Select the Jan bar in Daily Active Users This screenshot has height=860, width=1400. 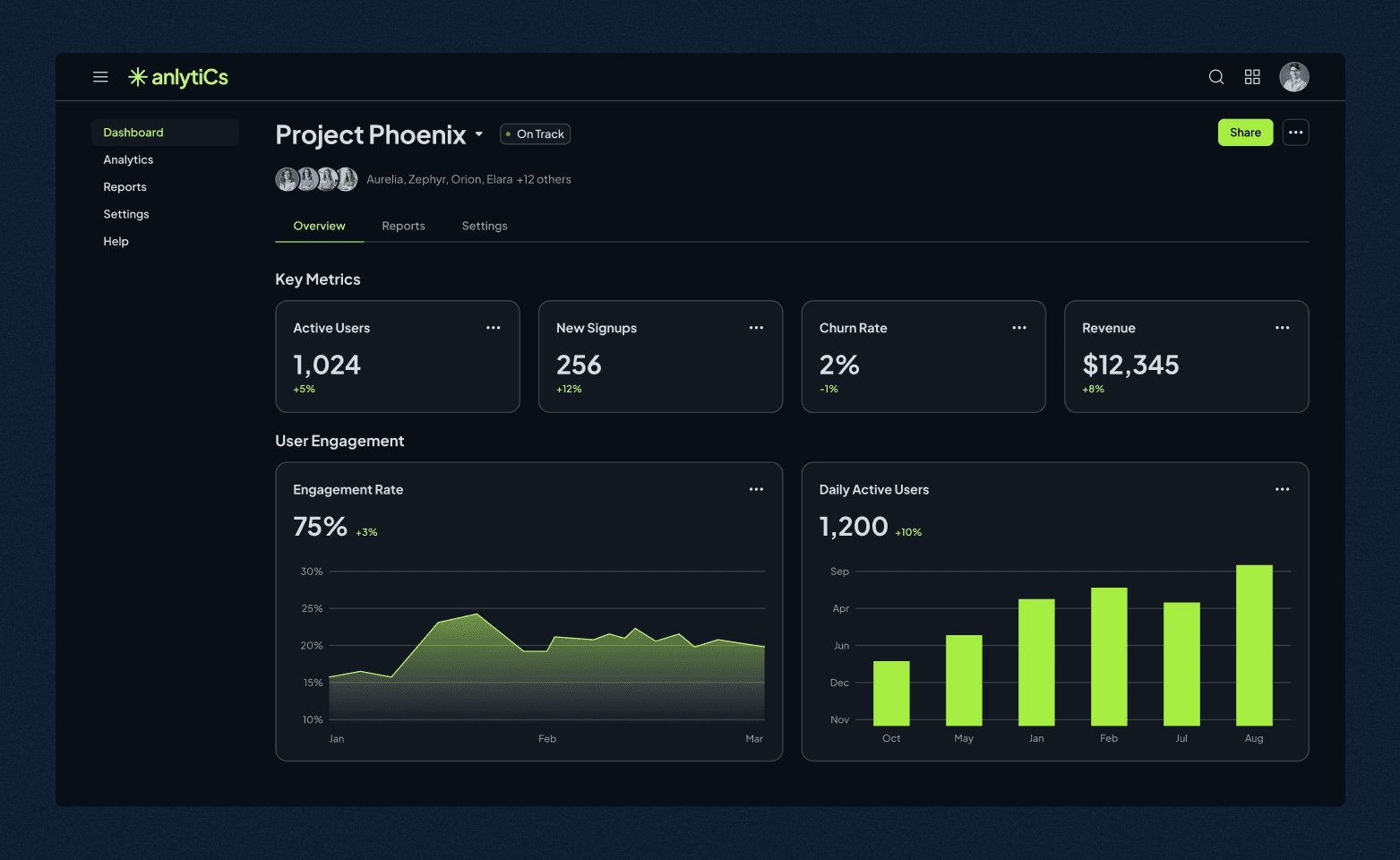tap(1036, 662)
